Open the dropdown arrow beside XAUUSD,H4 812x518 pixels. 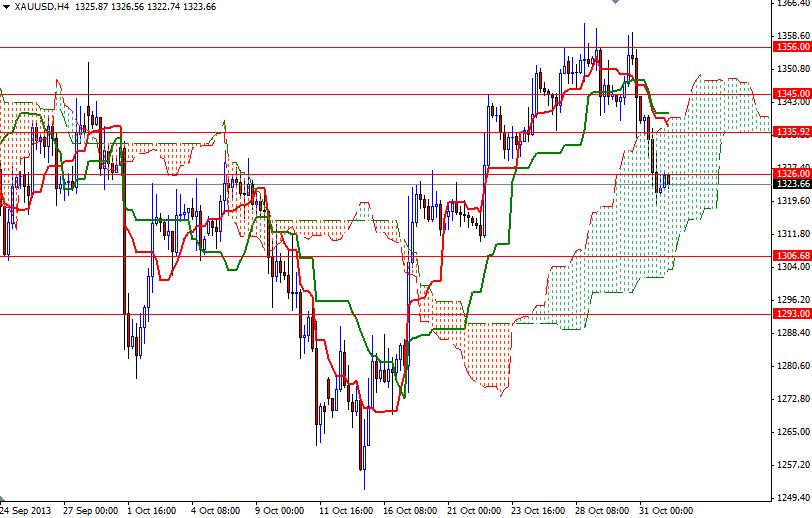[6, 7]
